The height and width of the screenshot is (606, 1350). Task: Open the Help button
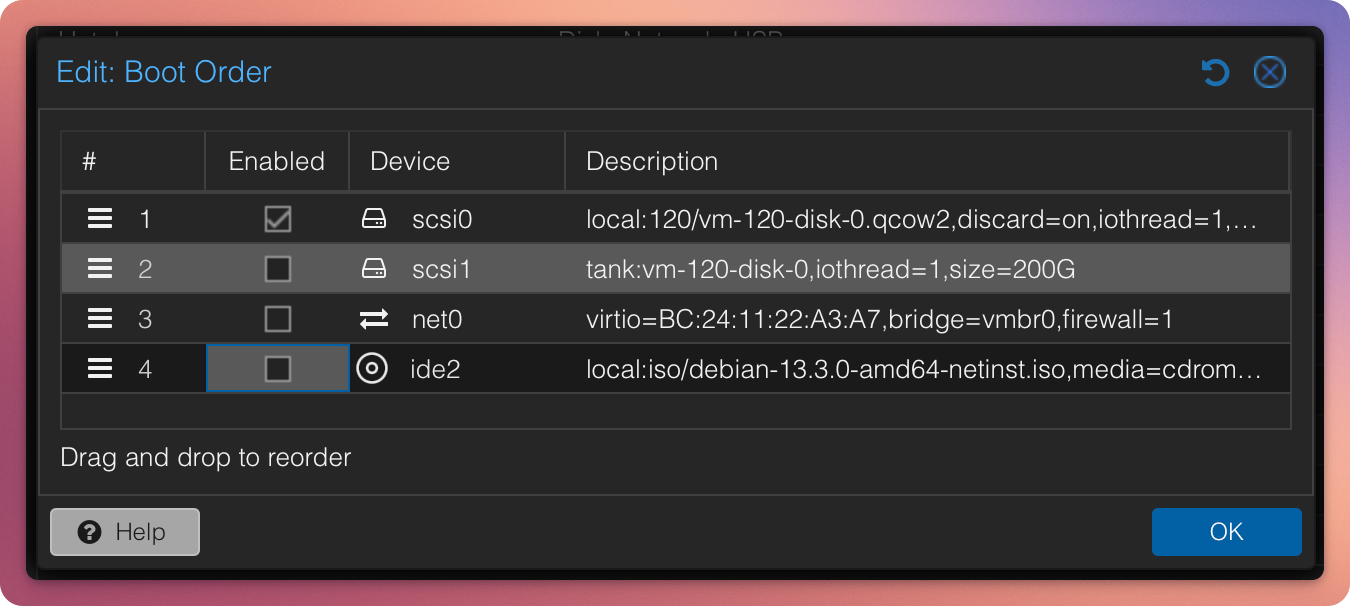click(125, 532)
